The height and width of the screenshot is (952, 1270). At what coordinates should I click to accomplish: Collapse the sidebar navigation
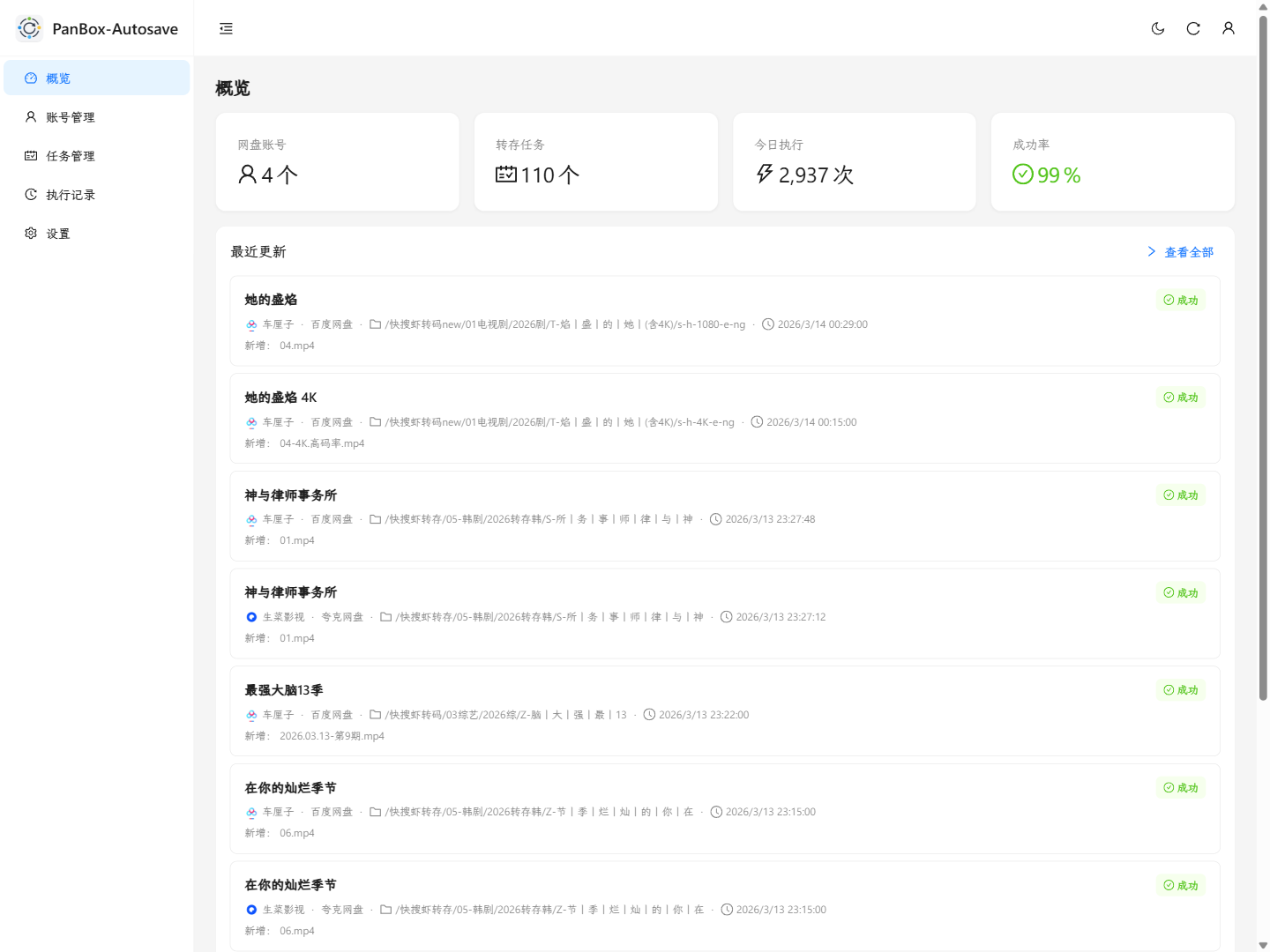pos(226,28)
